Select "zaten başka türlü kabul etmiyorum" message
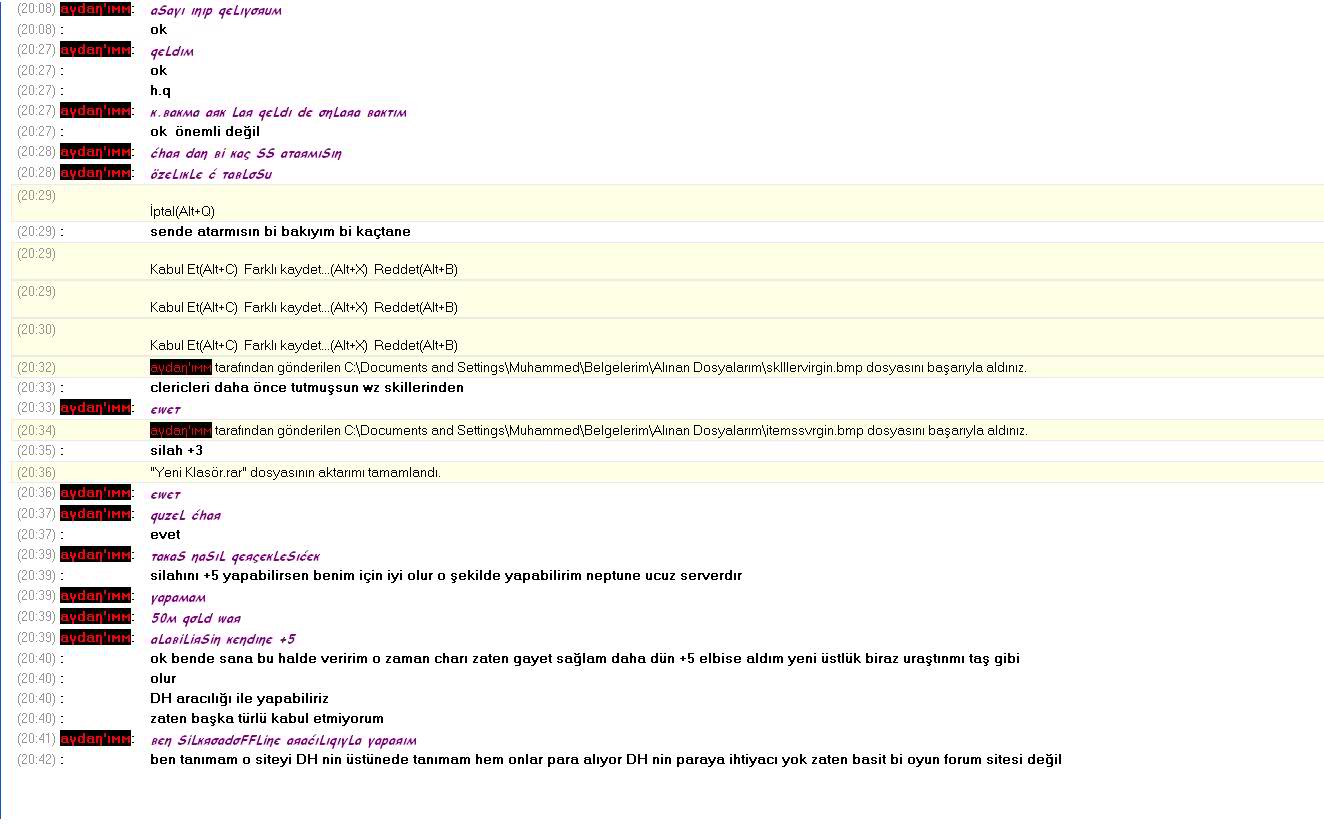This screenshot has width=1324, height=824. click(267, 719)
